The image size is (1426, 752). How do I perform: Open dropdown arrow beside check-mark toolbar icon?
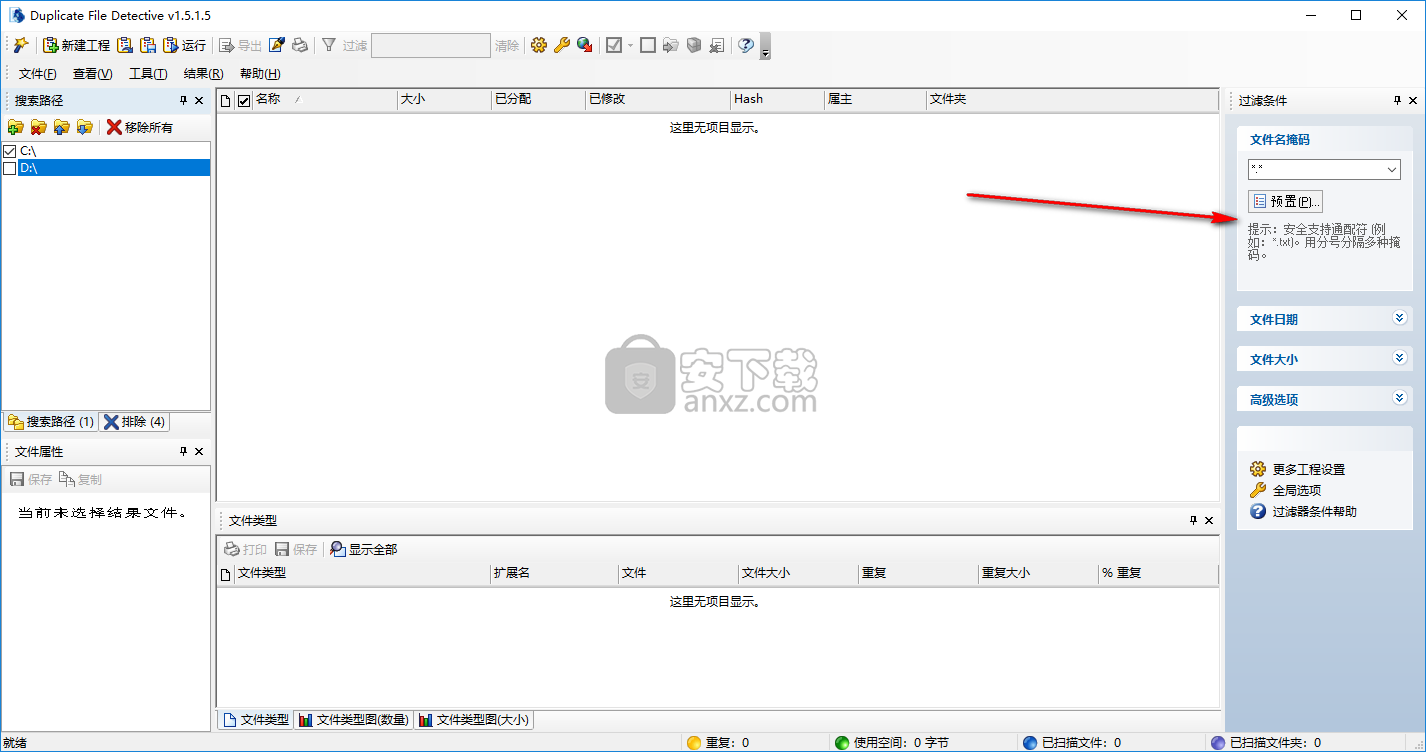click(x=630, y=45)
